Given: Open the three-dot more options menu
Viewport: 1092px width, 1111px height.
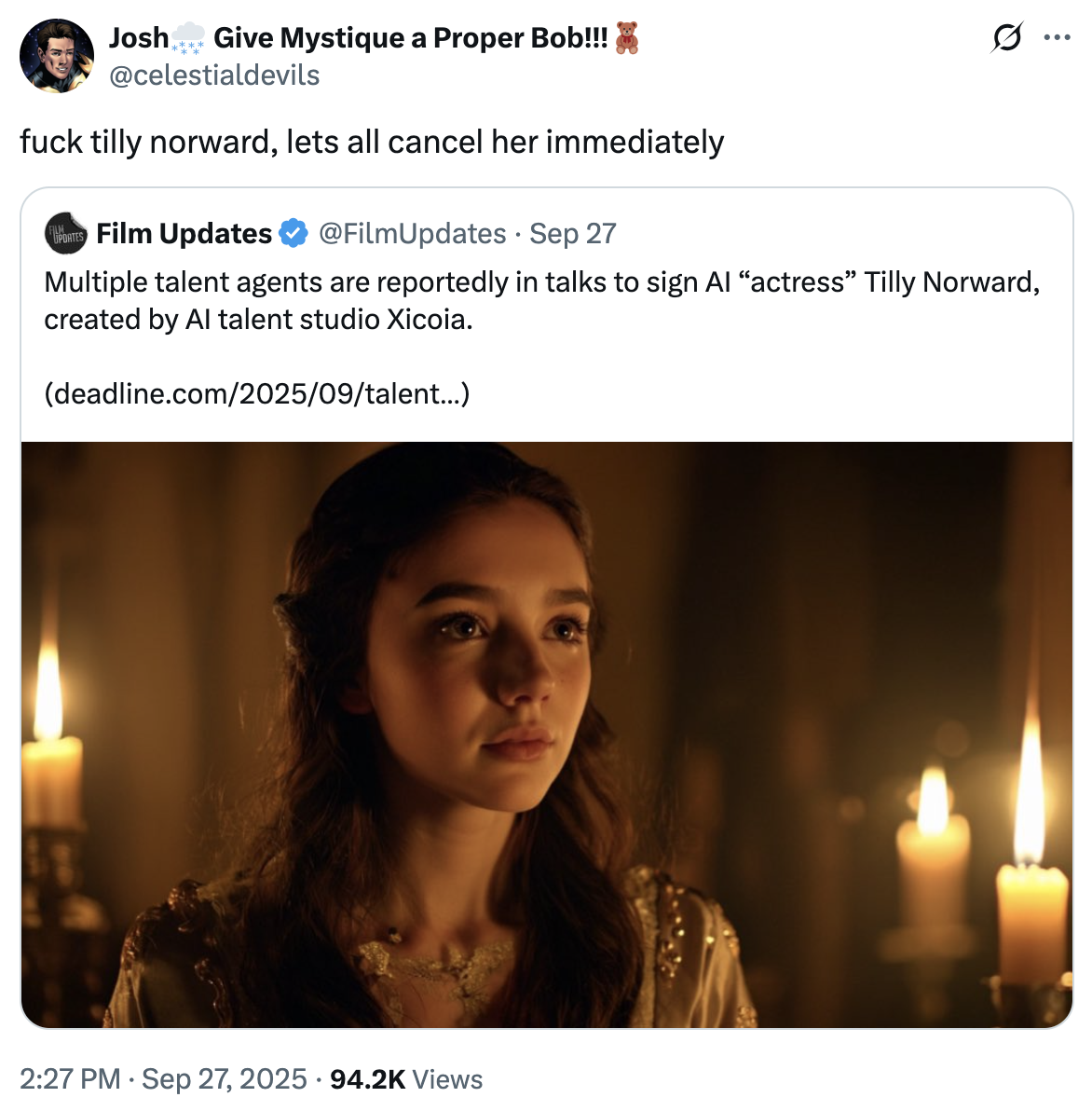Looking at the screenshot, I should (1058, 37).
